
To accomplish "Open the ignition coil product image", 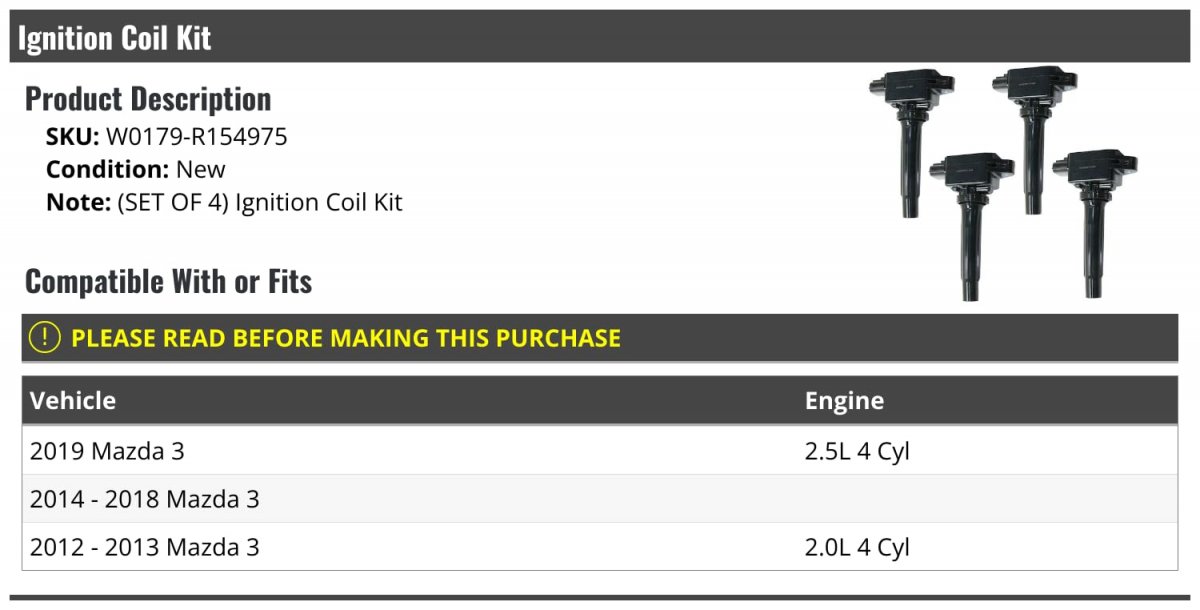I will click(1003, 183).
